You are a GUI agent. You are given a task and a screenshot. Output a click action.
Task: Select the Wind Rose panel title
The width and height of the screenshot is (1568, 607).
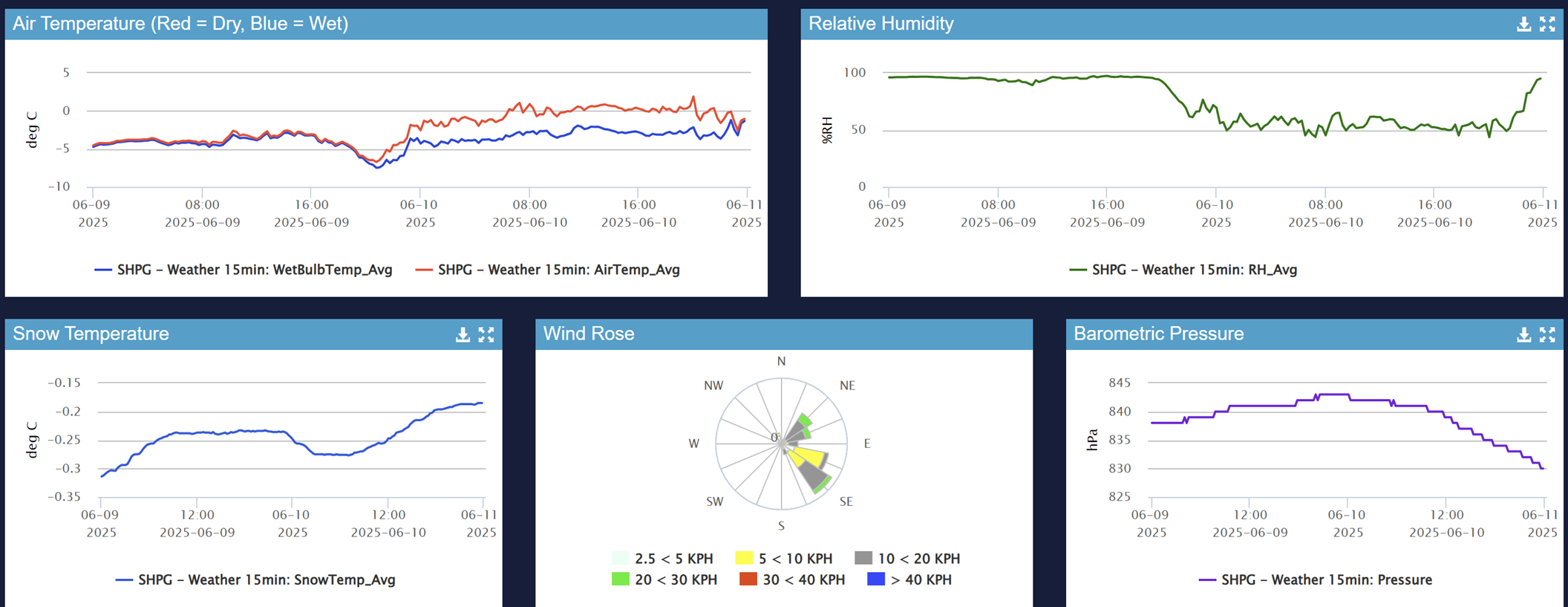click(x=589, y=334)
